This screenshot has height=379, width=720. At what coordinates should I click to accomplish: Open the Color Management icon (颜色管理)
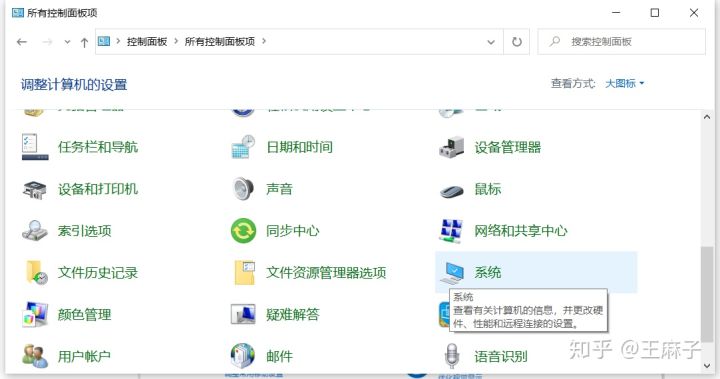click(x=35, y=314)
